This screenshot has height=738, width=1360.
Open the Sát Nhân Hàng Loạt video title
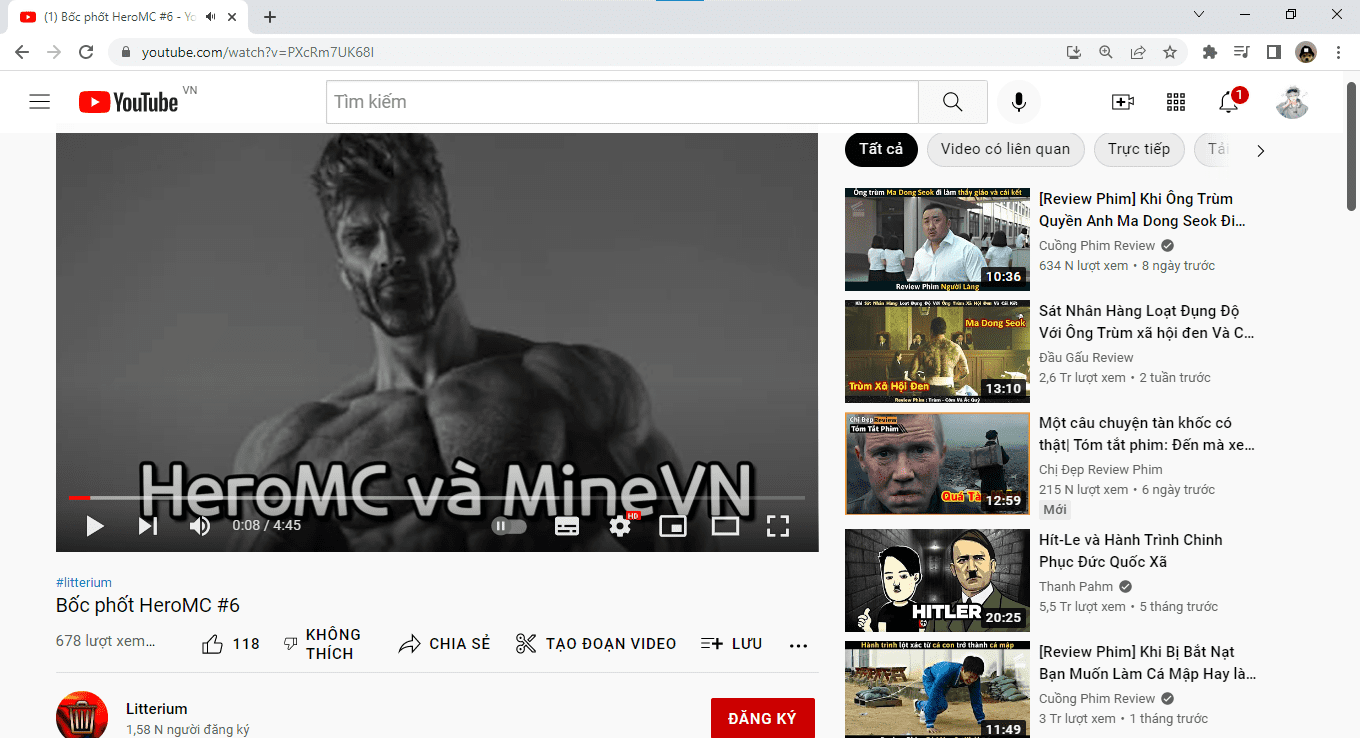click(1147, 322)
